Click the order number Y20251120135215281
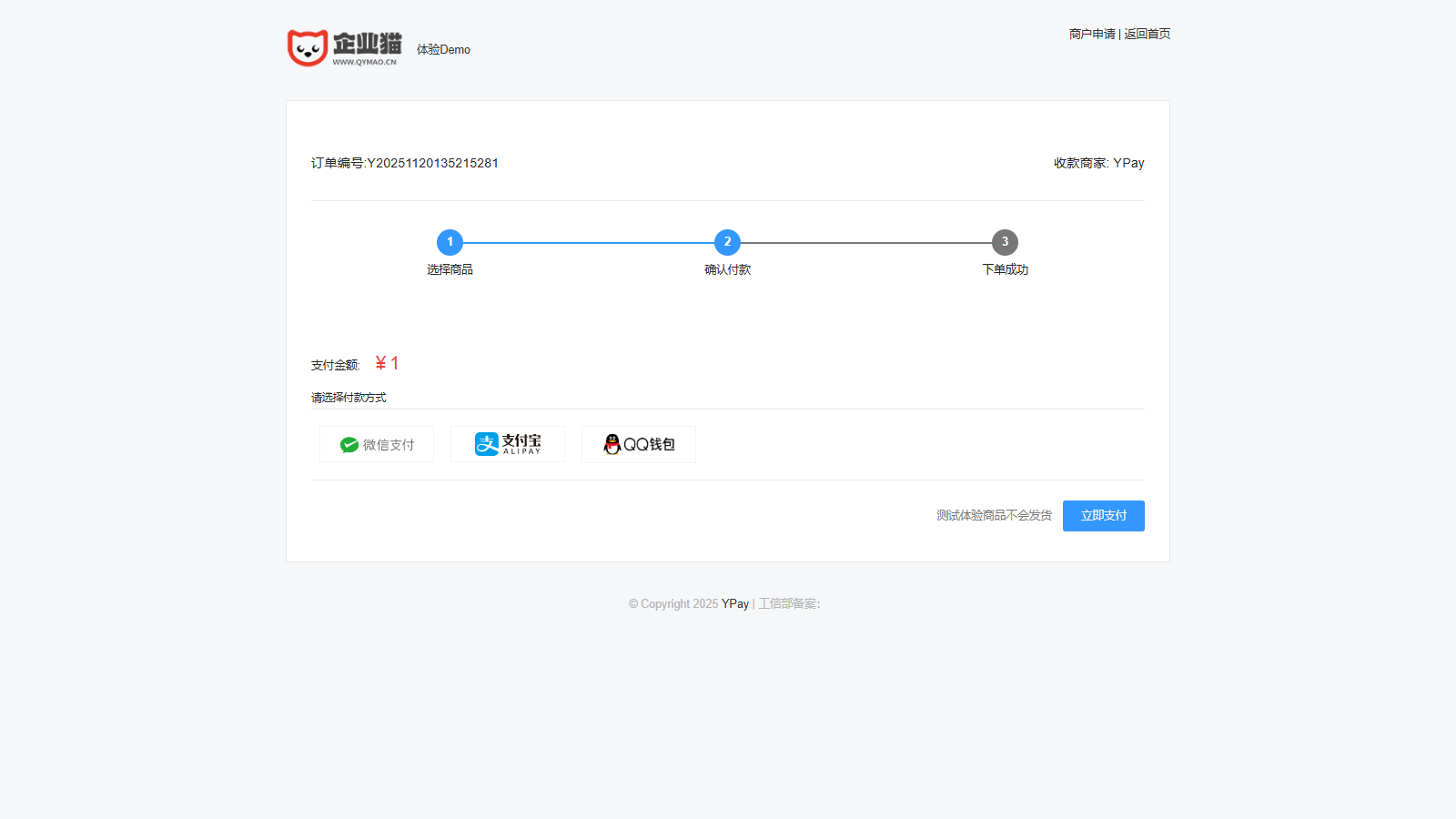 click(432, 164)
